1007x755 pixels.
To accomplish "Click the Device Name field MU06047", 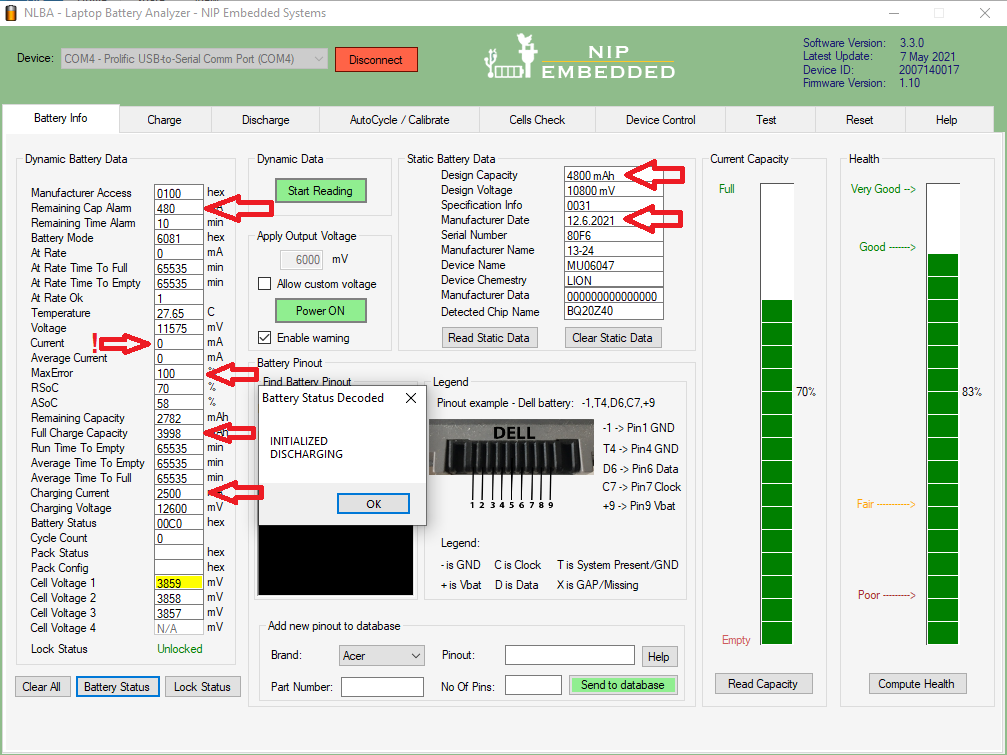I will pyautogui.click(x=613, y=265).
